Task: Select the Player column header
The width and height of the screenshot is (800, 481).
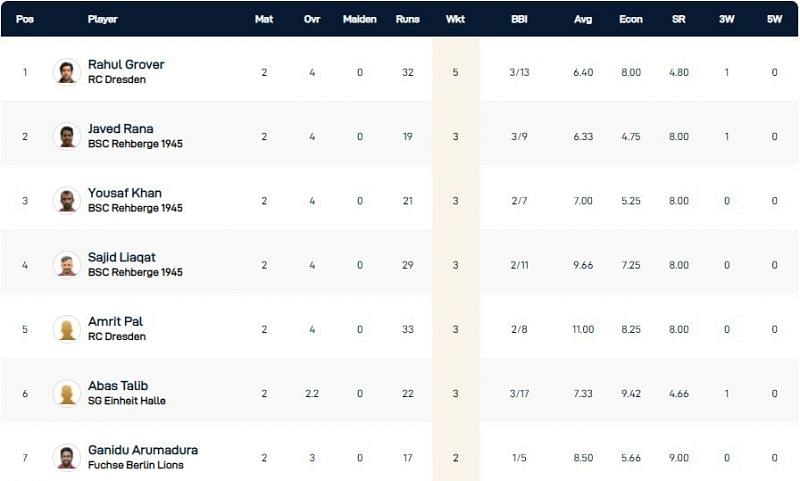Action: [x=102, y=19]
